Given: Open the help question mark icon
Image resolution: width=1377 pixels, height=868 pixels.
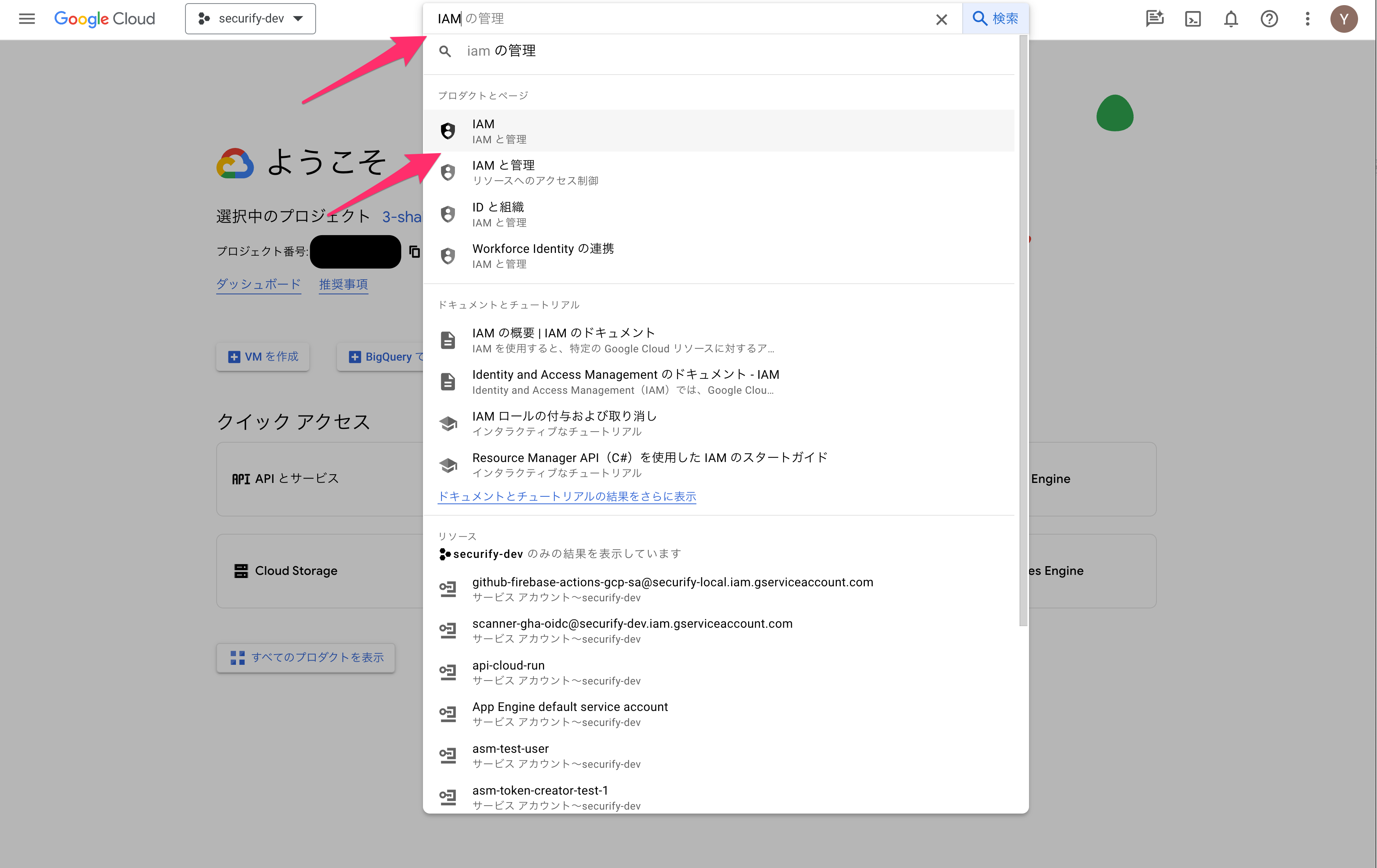Looking at the screenshot, I should (x=1269, y=19).
